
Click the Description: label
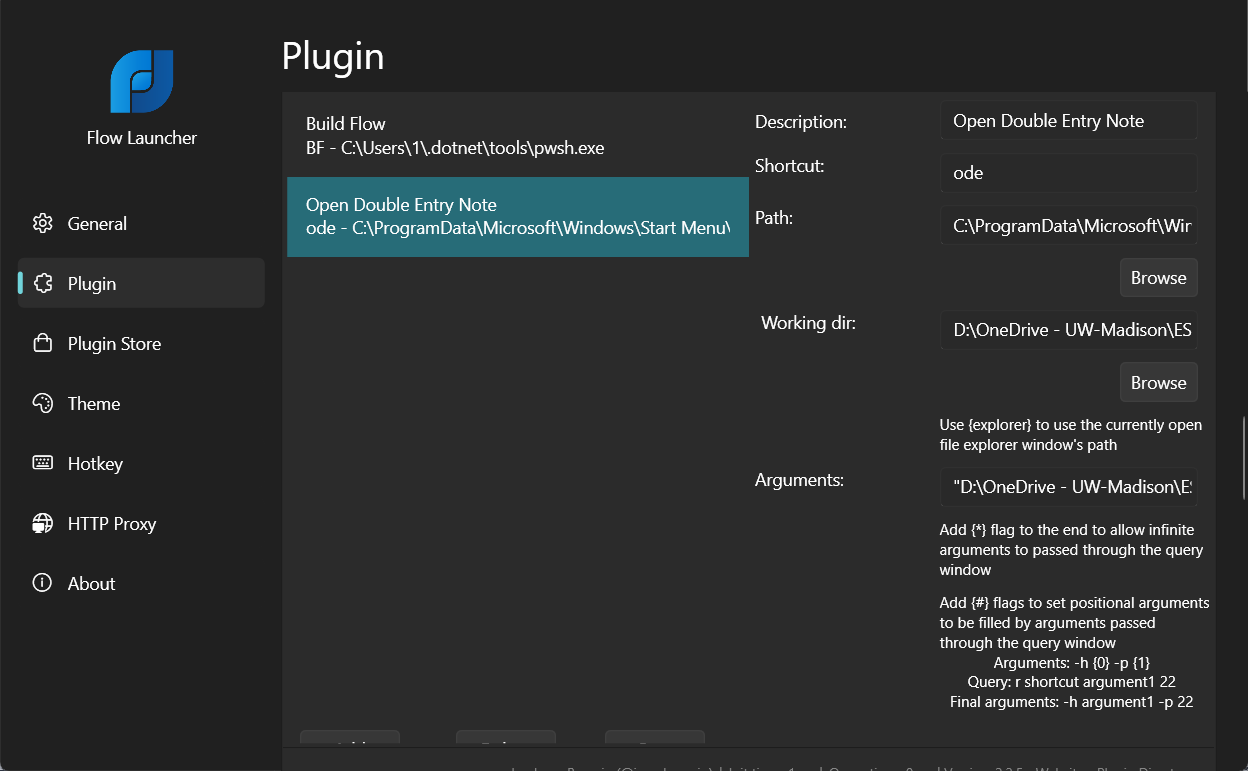(x=801, y=122)
